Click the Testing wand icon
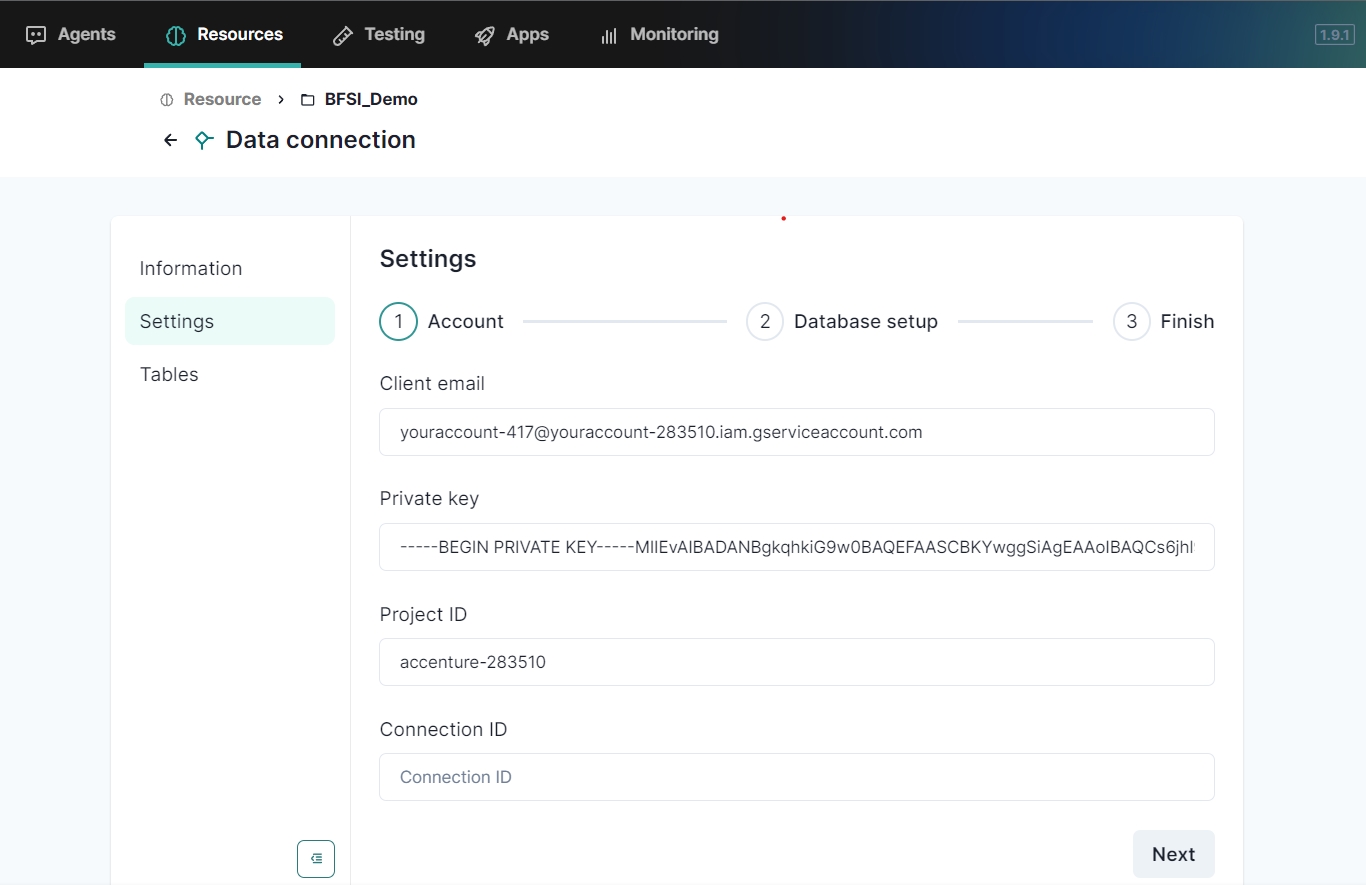The height and width of the screenshot is (885, 1366). 343,35
